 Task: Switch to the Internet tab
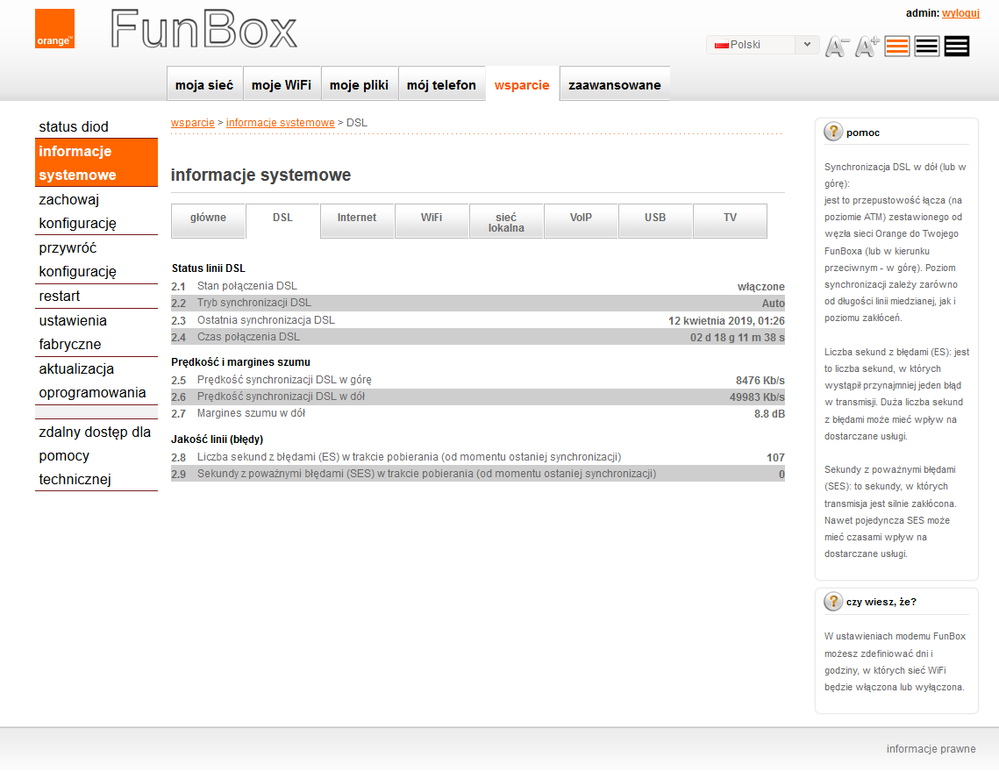[357, 218]
